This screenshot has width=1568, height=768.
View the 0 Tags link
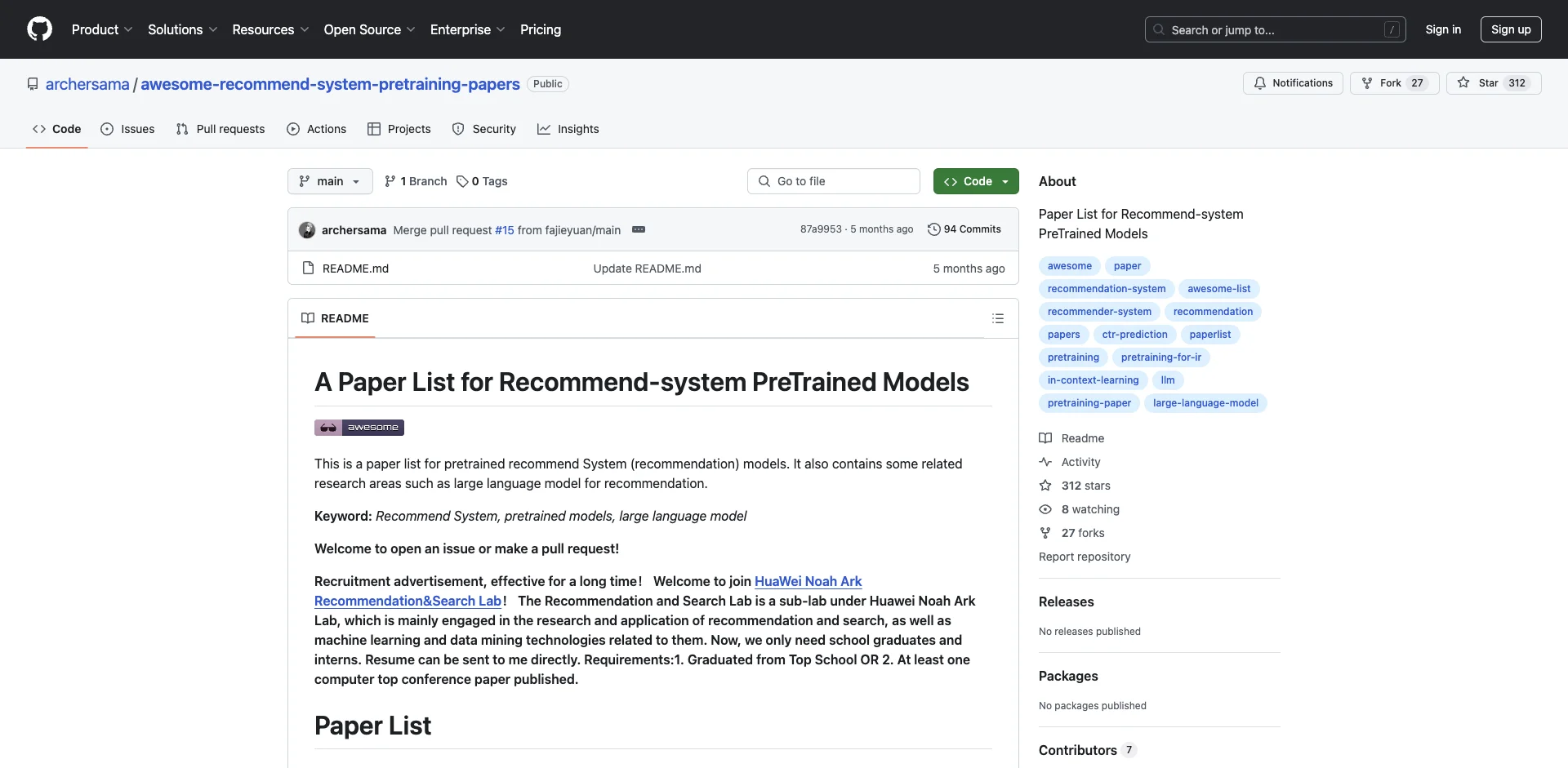tap(482, 181)
